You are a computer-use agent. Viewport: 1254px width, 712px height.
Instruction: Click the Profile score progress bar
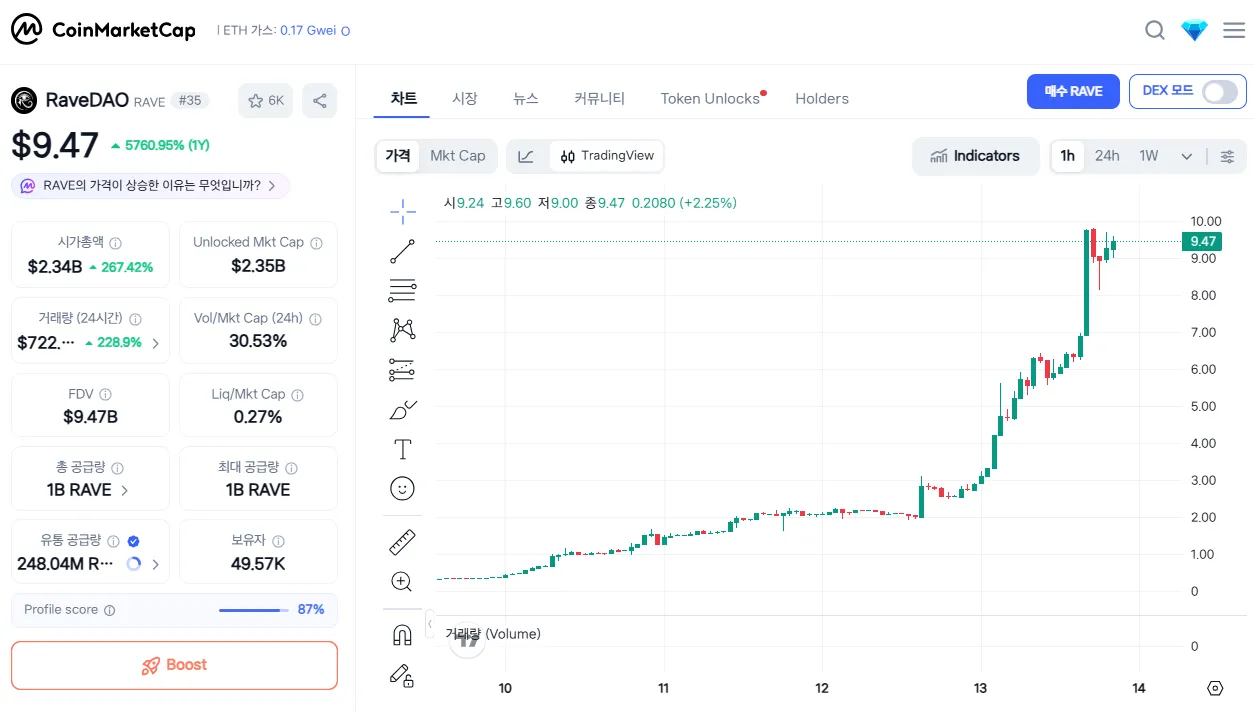[x=253, y=610]
